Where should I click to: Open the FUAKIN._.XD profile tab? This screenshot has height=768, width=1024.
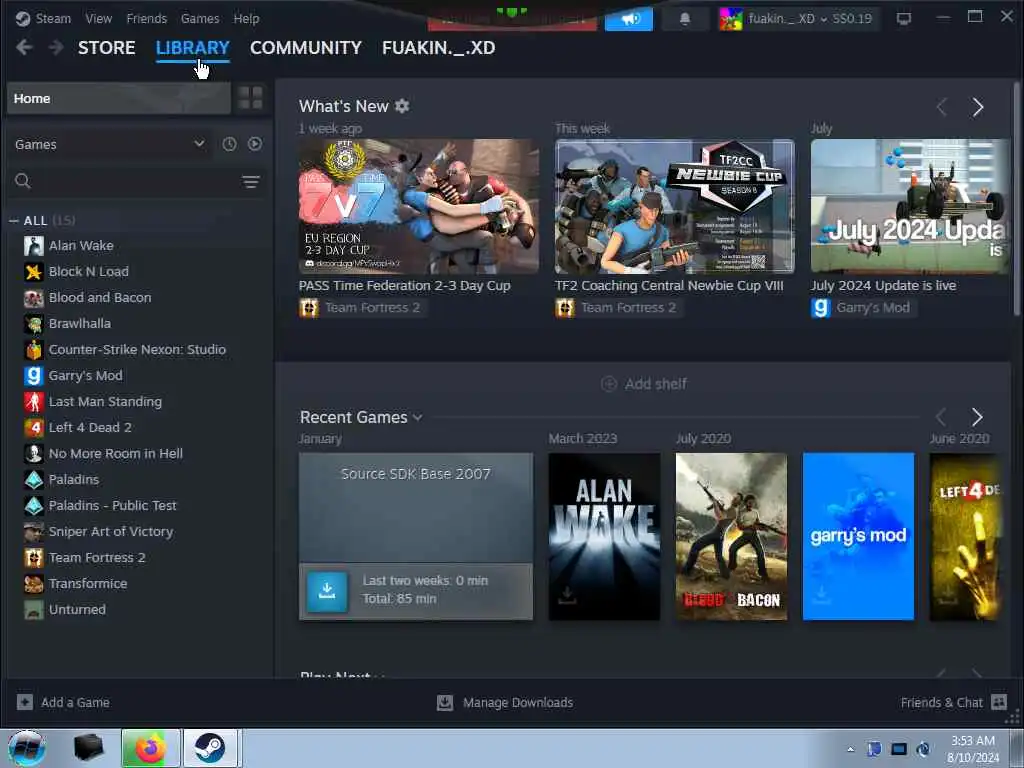coord(438,48)
